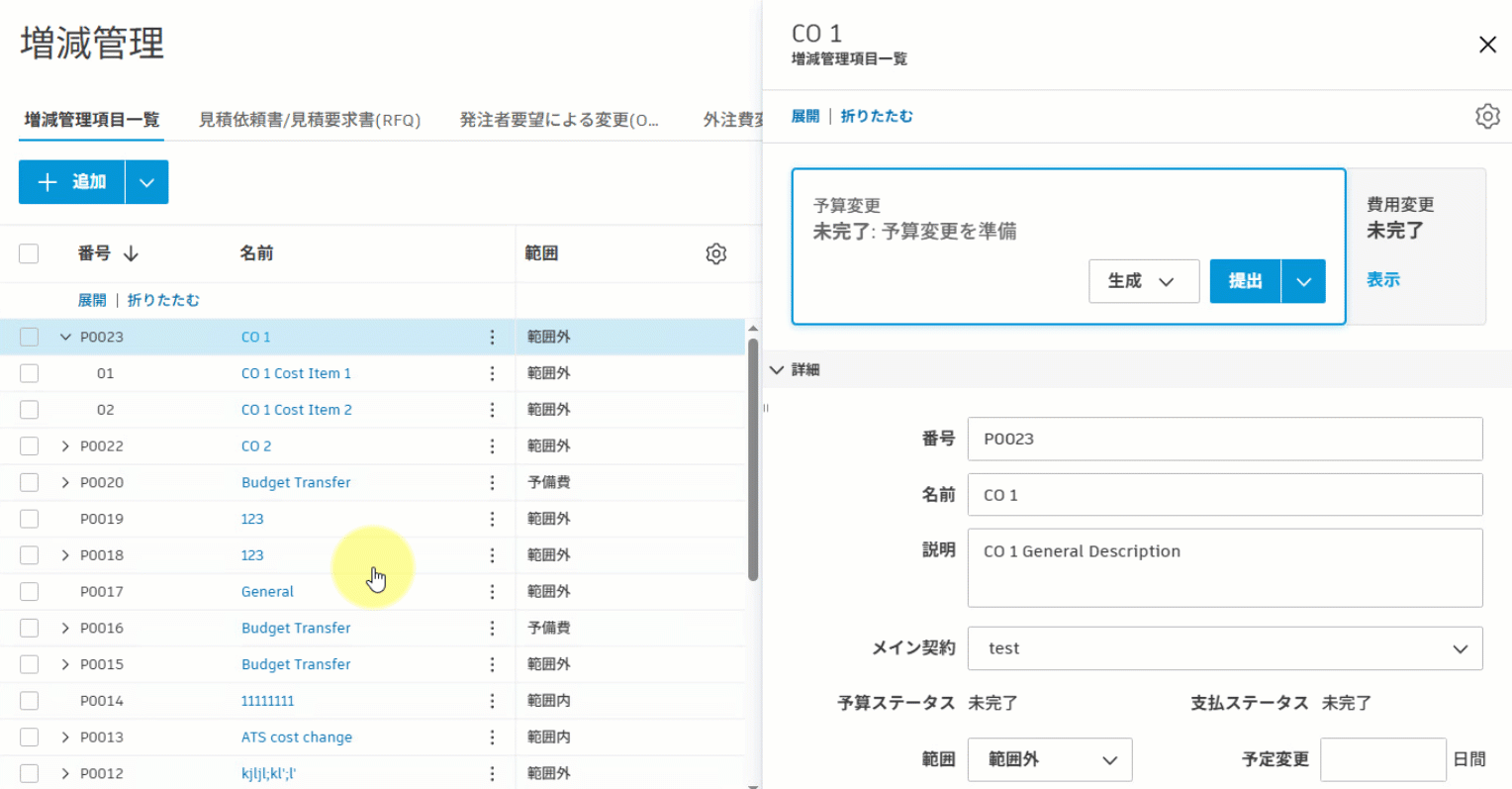Open the メイン契約 dropdown showing test
The image size is (1512, 789).
1225,648
